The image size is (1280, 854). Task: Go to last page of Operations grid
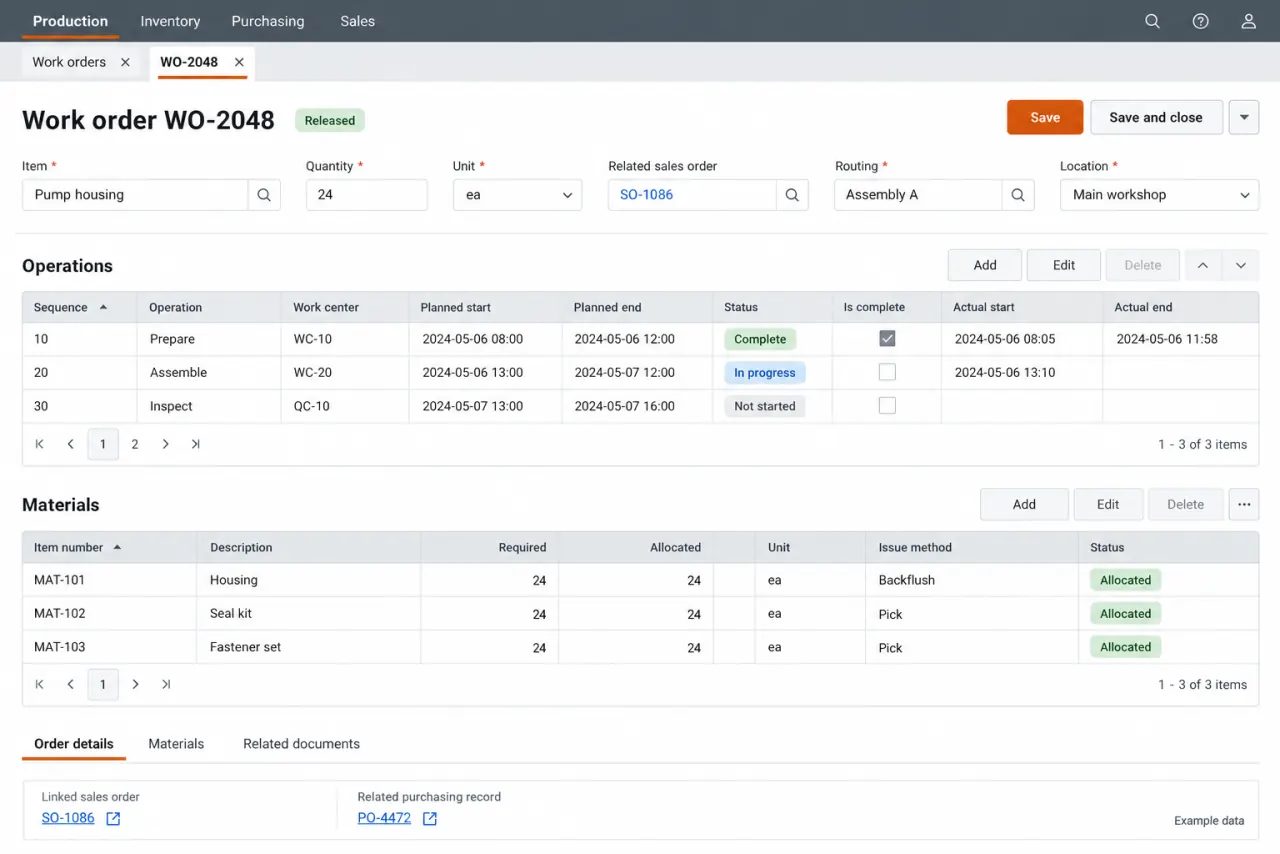click(x=196, y=444)
